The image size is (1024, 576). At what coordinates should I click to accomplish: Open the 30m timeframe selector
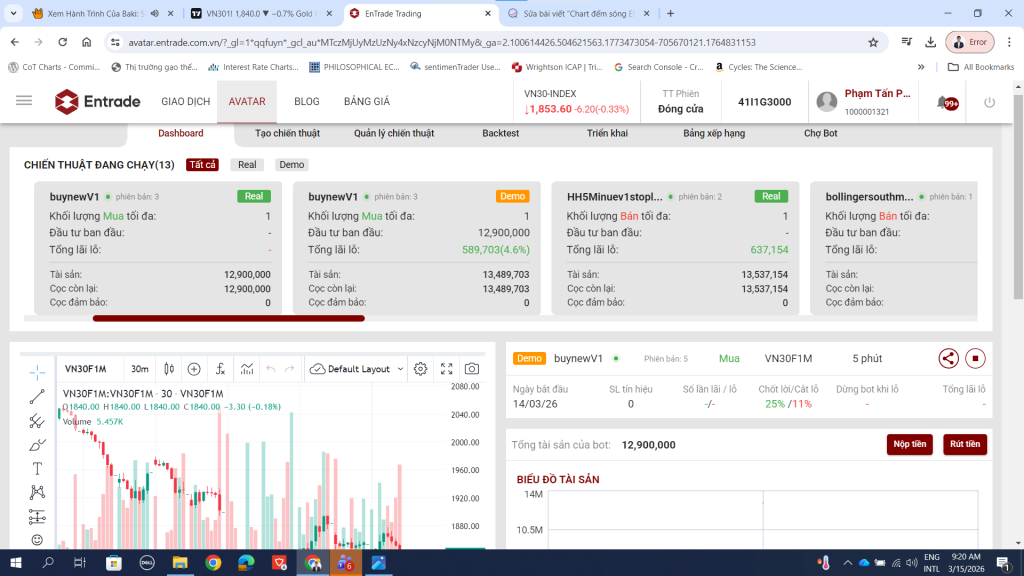click(140, 369)
